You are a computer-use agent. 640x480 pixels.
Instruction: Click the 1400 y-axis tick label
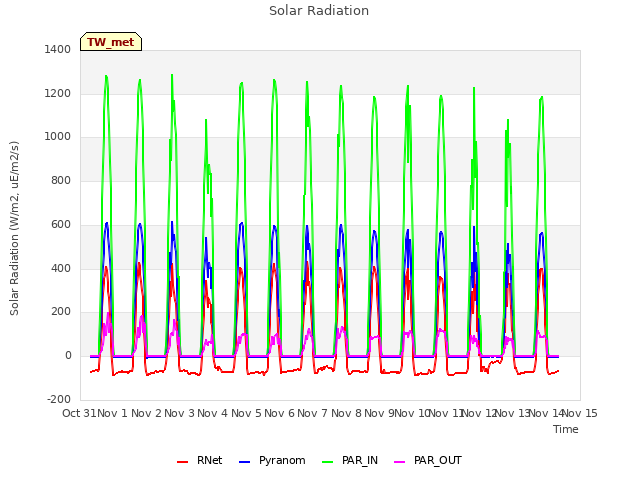pyautogui.click(x=58, y=49)
